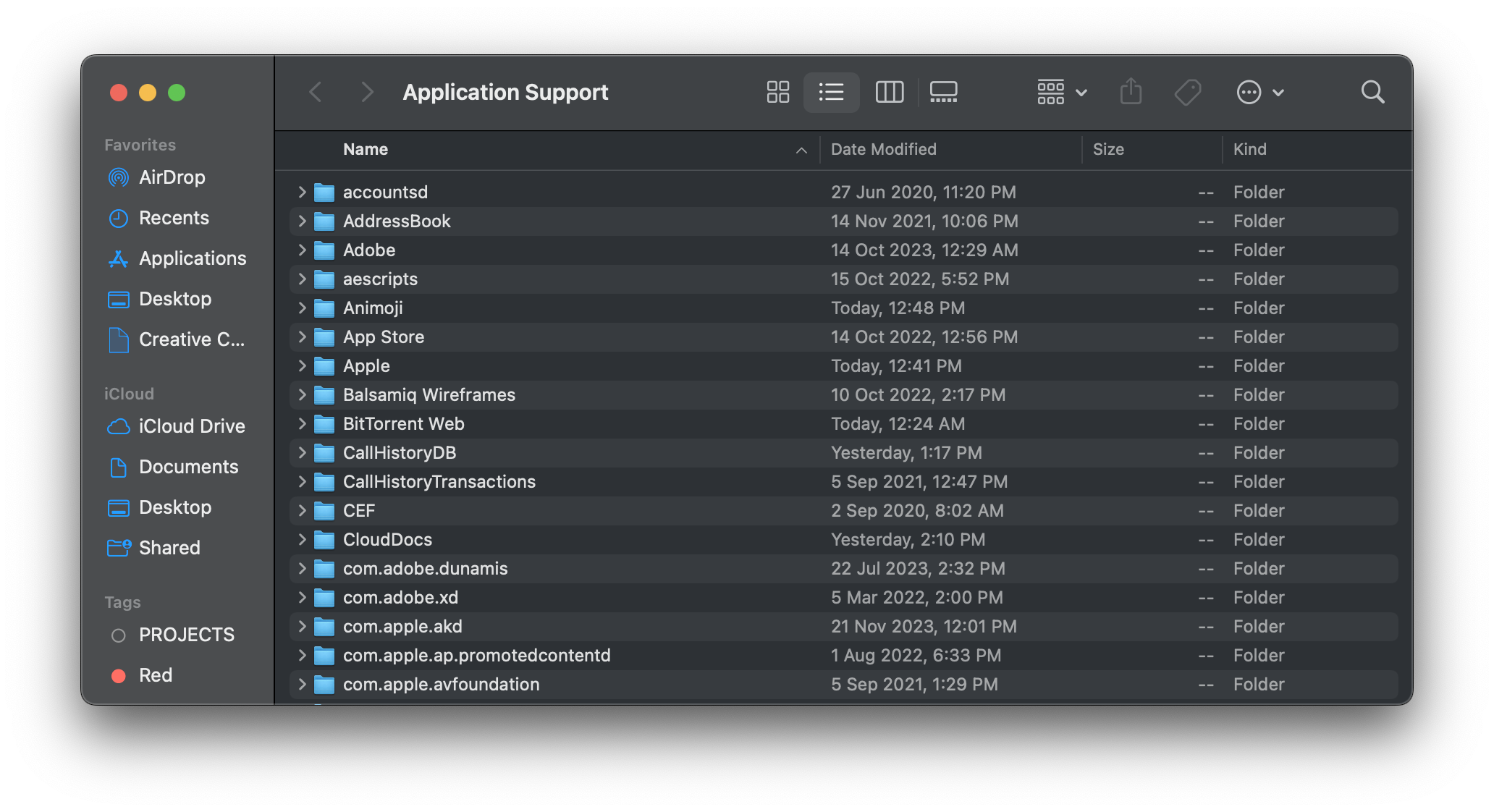Viewport: 1494px width, 812px height.
Task: Select the Red tag color dot
Action: (119, 675)
